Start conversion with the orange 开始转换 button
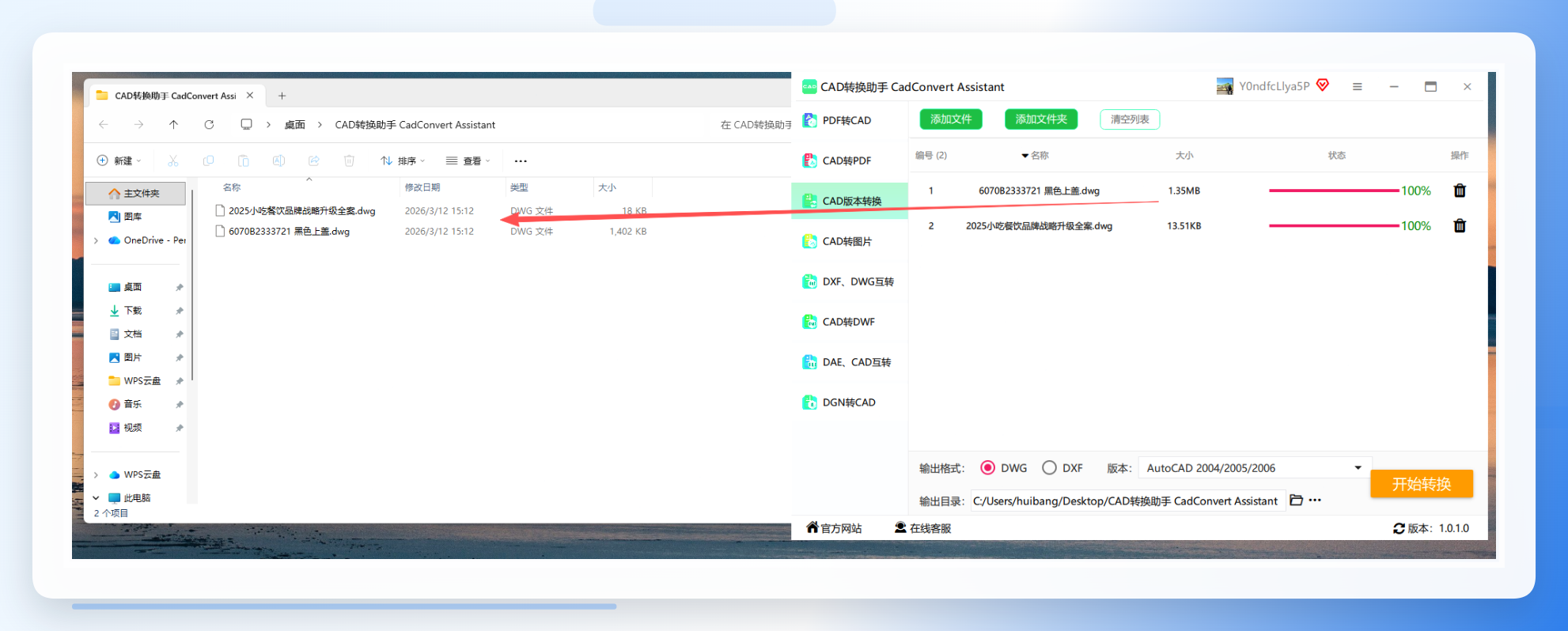This screenshot has height=631, width=1568. (x=1422, y=484)
